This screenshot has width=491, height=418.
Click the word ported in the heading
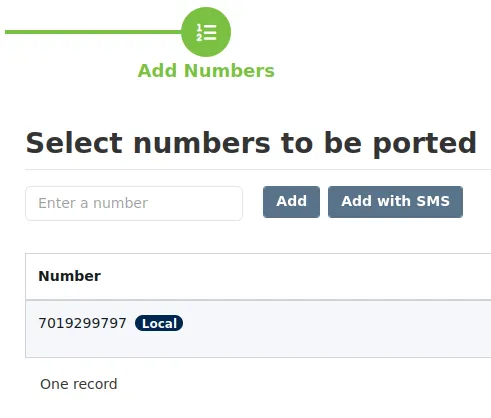425,144
